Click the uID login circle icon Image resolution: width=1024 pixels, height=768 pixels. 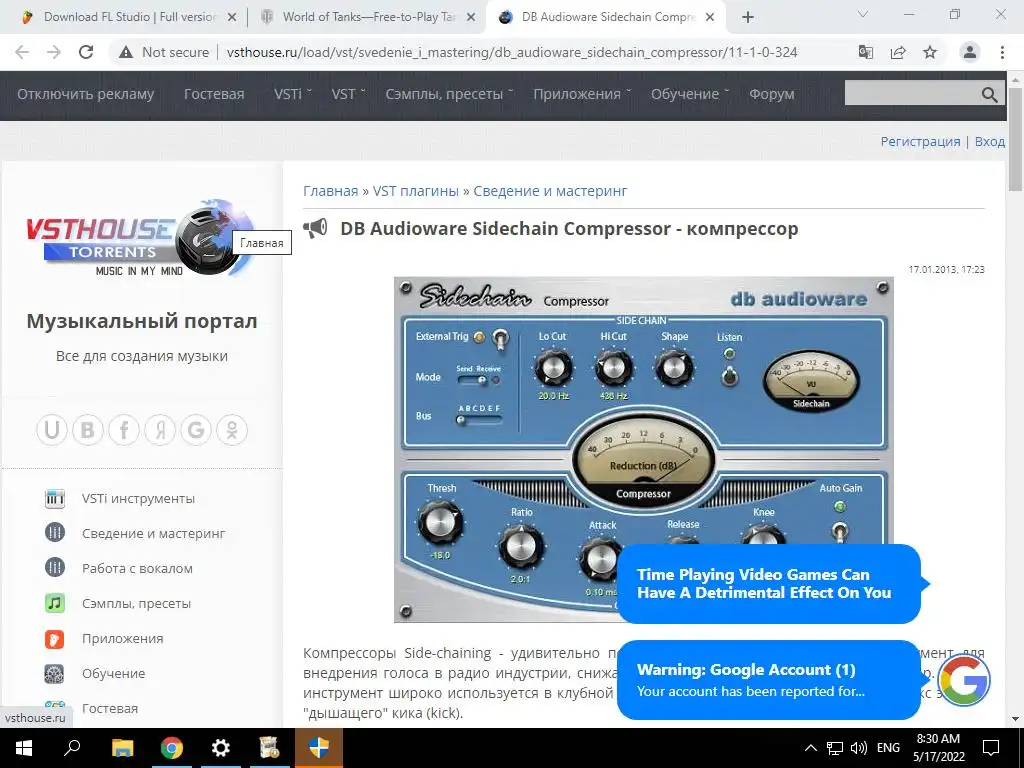point(52,430)
